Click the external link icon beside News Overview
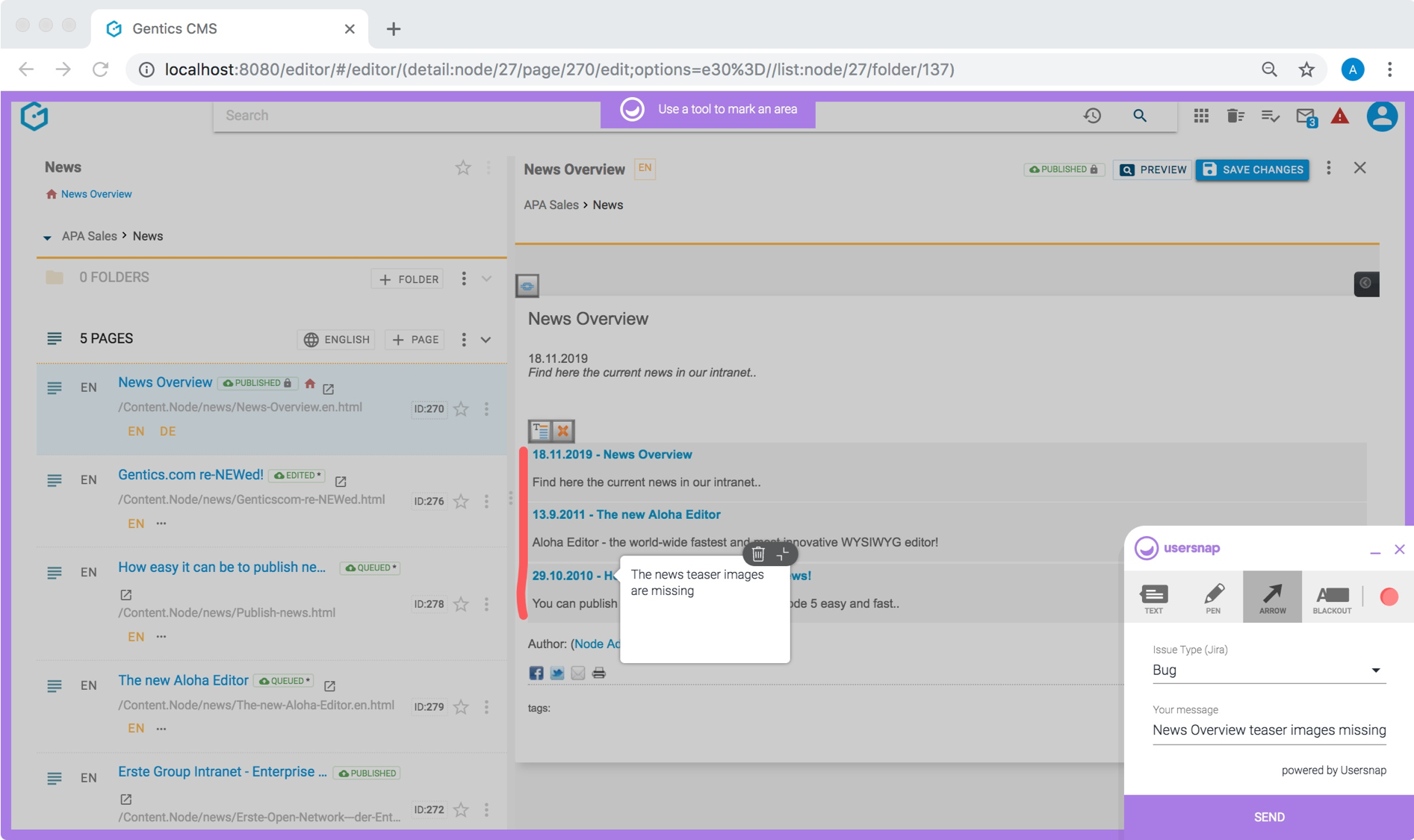This screenshot has height=840, width=1414. coord(328,388)
